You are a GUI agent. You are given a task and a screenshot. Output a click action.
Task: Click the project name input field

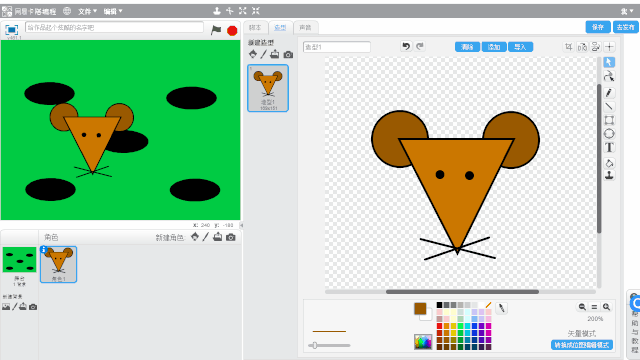coord(114,27)
